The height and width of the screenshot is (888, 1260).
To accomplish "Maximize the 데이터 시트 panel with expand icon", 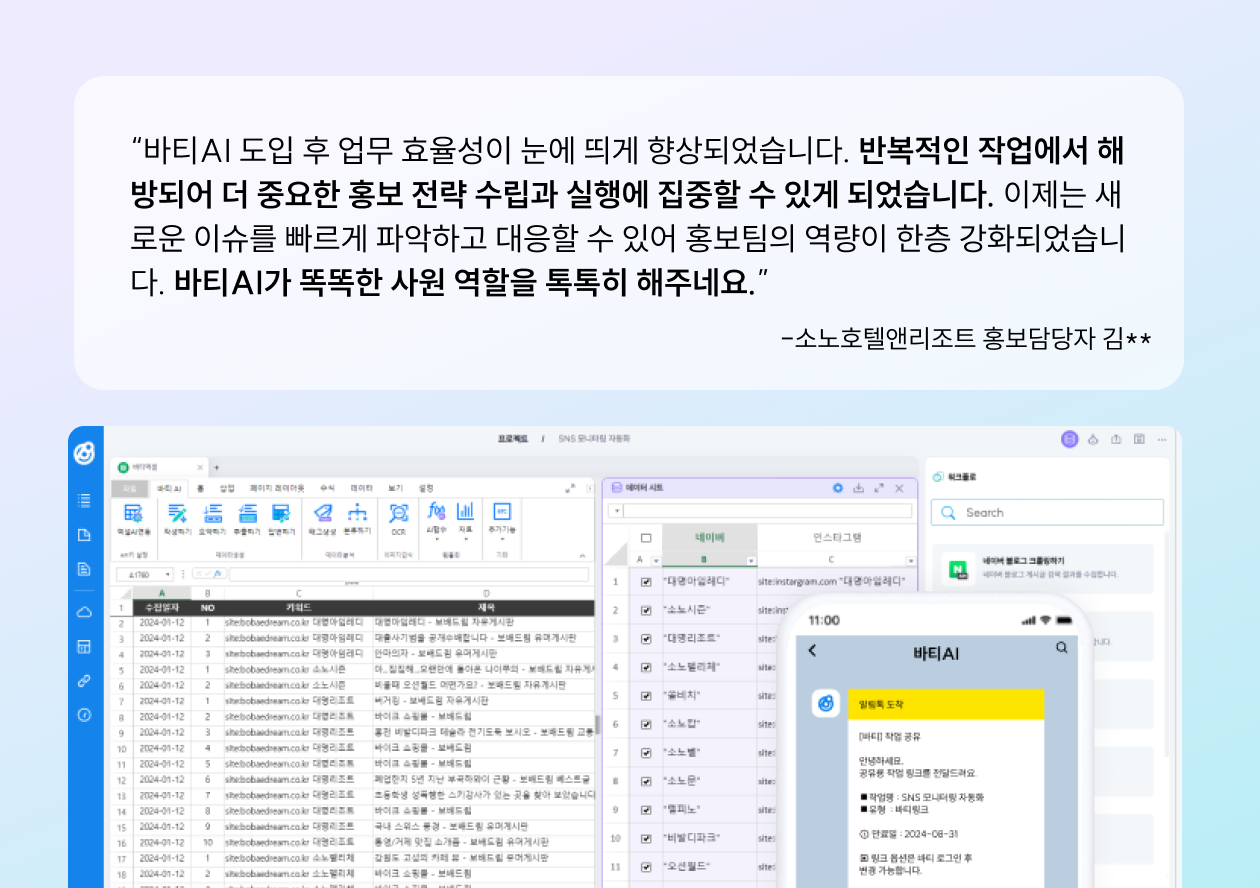I will (x=879, y=488).
